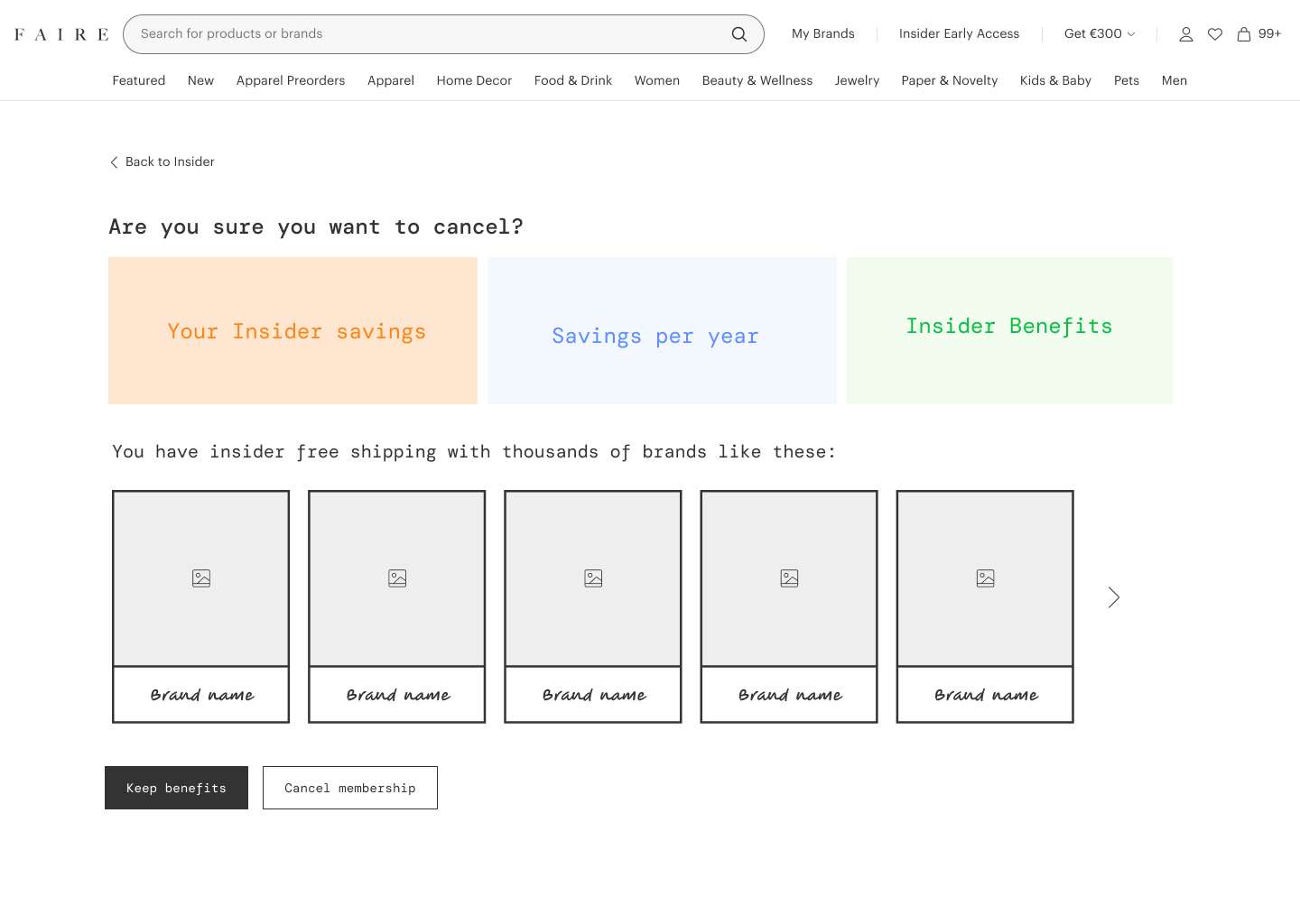
Task: Open the account profile icon
Action: click(1186, 34)
